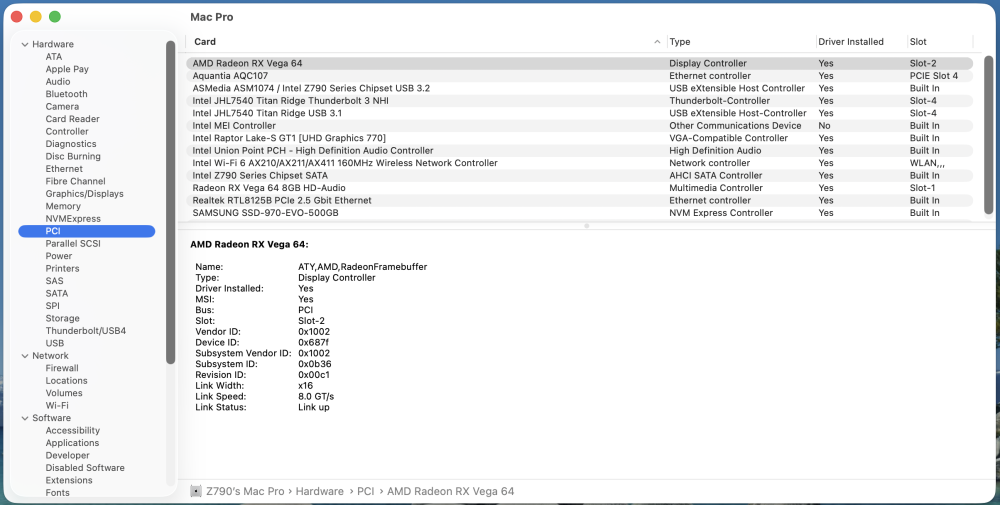The height and width of the screenshot is (505, 1000).
Task: Select Intel JHL7540 Titan Ridge Thunderbolt 3 NHI
Action: tap(579, 101)
